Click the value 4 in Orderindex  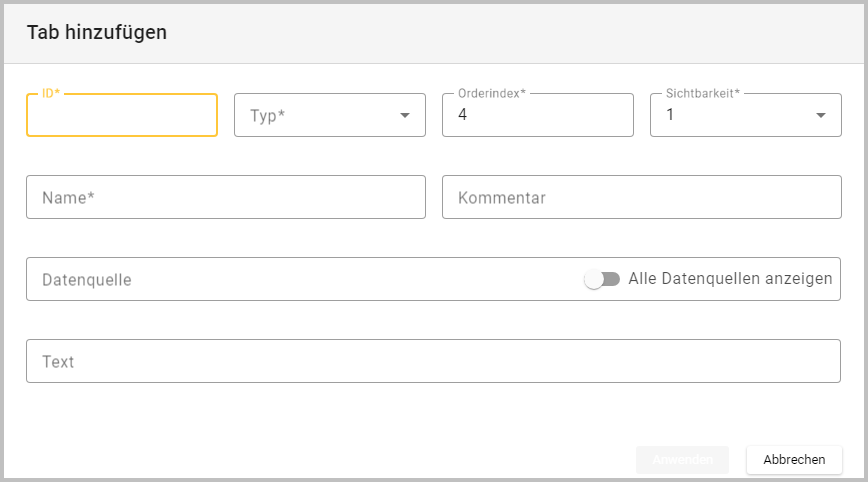(462, 116)
